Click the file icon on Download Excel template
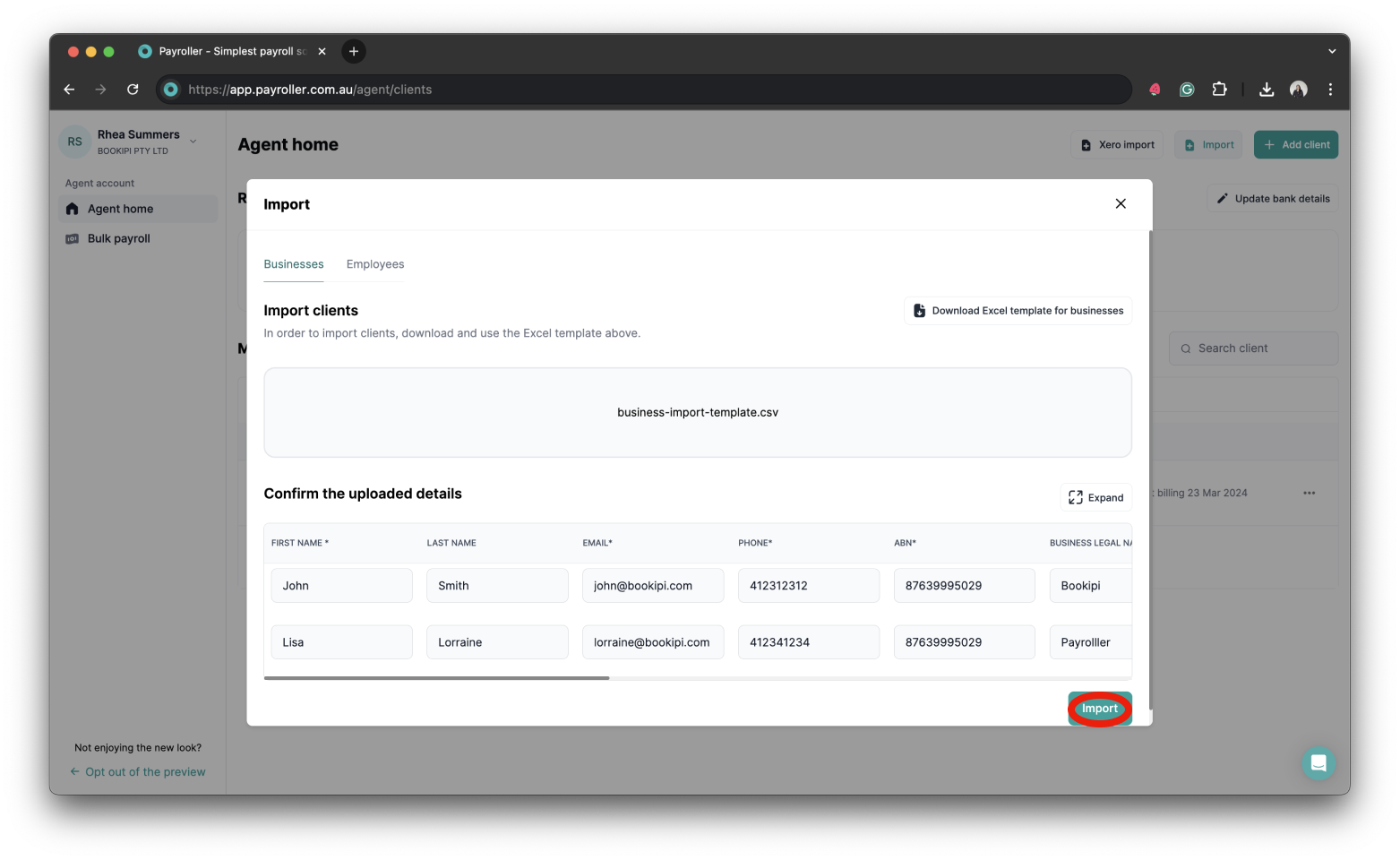The image size is (1400, 860). 919,310
